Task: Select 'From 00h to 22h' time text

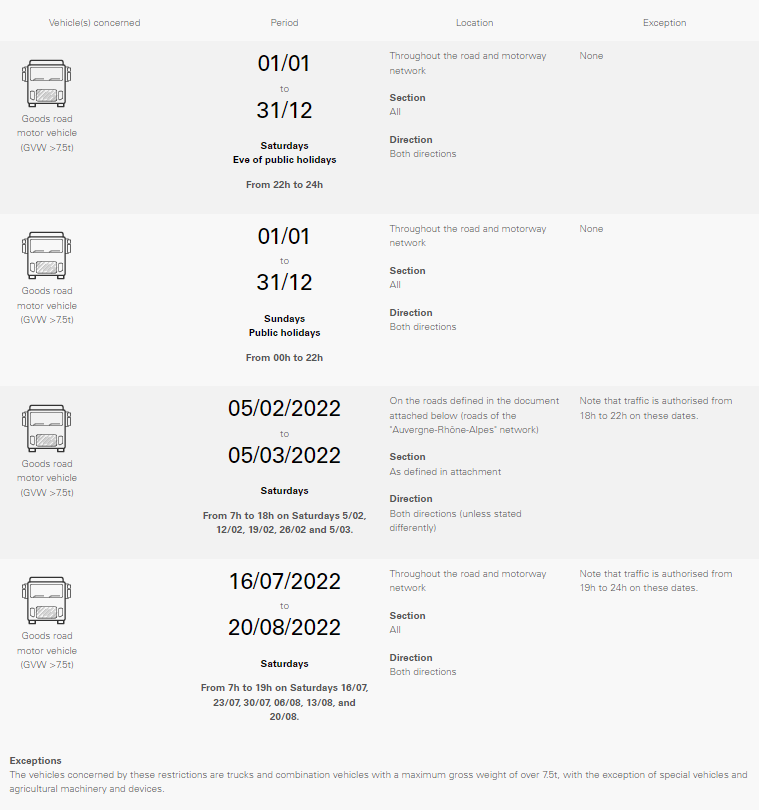Action: pyautogui.click(x=284, y=357)
